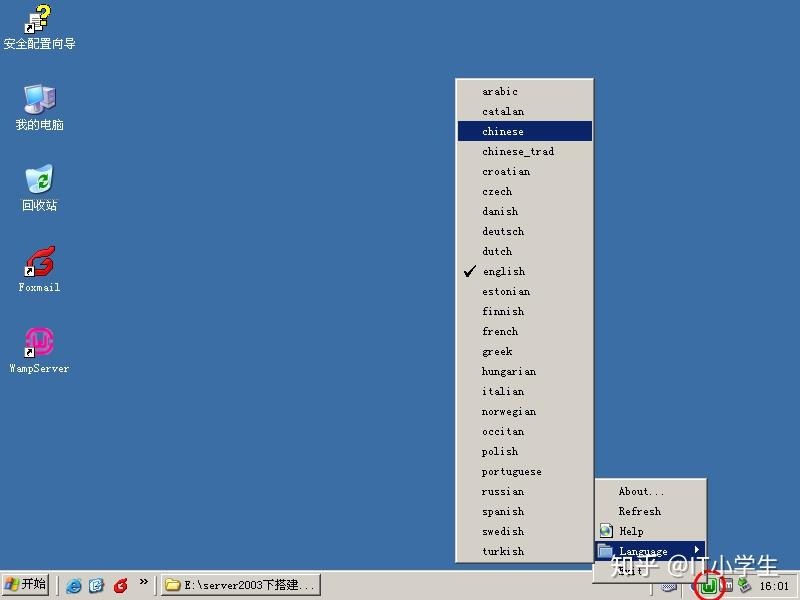Open the 开始 Start button
The image size is (800, 600).
tap(26, 585)
